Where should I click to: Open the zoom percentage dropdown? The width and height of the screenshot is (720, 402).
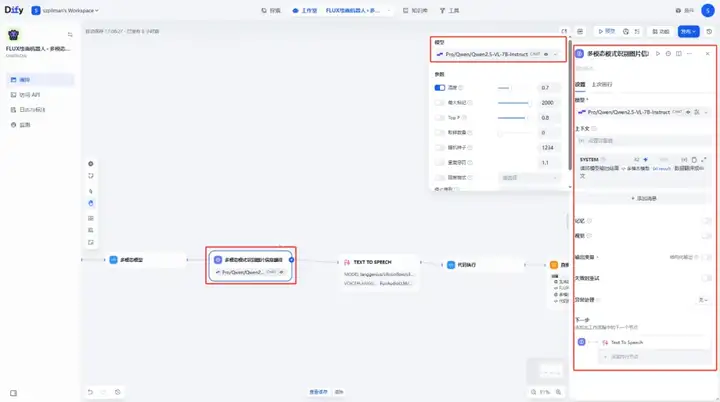tap(545, 392)
